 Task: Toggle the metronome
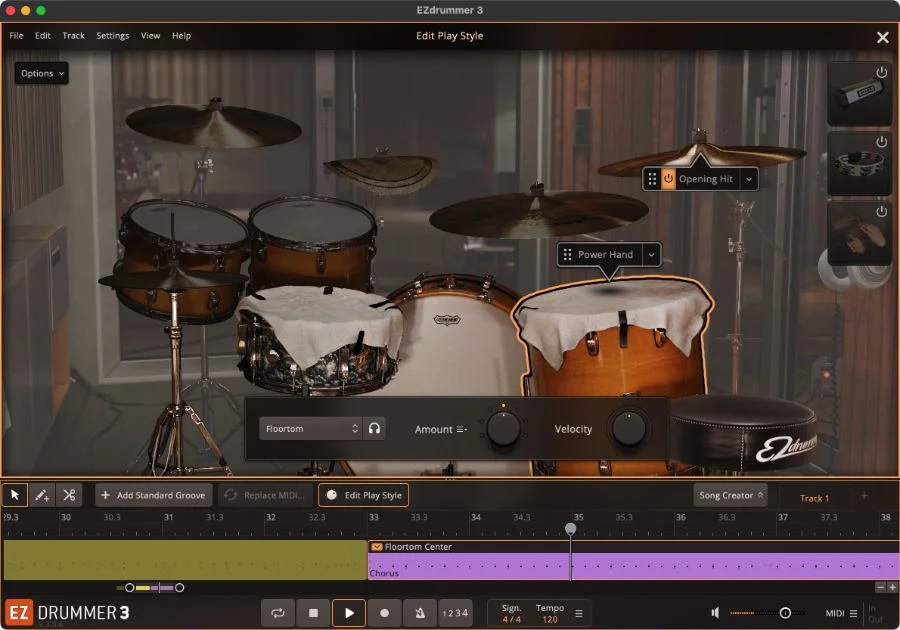420,613
